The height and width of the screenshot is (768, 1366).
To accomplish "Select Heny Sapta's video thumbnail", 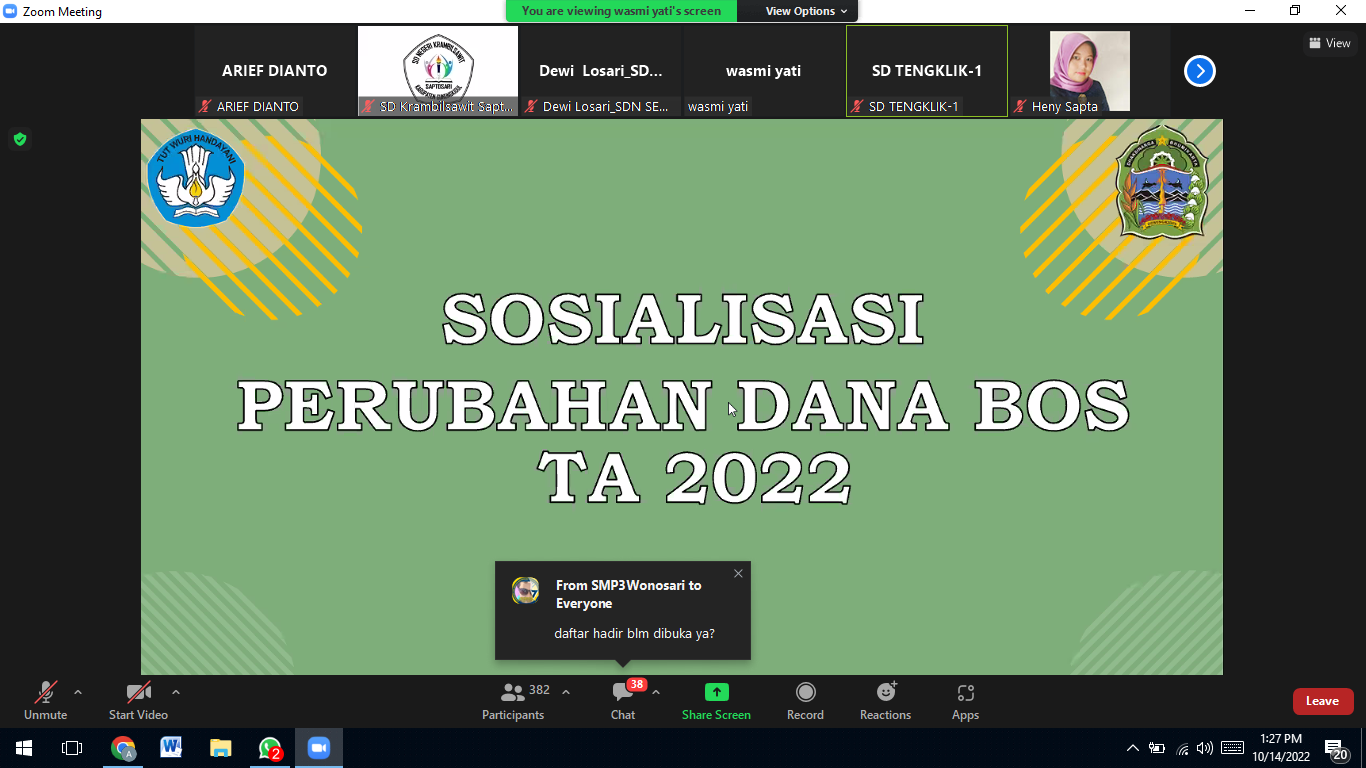I will [1089, 71].
